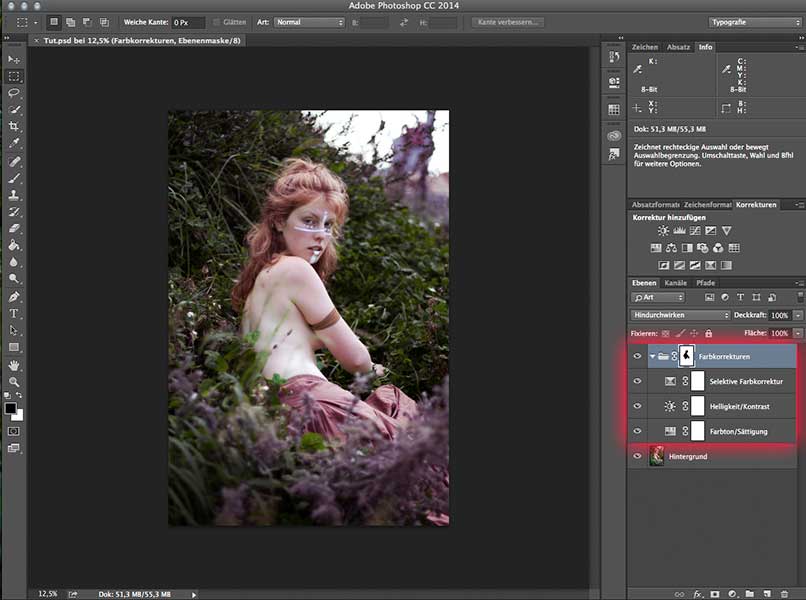The image size is (806, 600).
Task: Select the Move tool
Action: (x=14, y=59)
